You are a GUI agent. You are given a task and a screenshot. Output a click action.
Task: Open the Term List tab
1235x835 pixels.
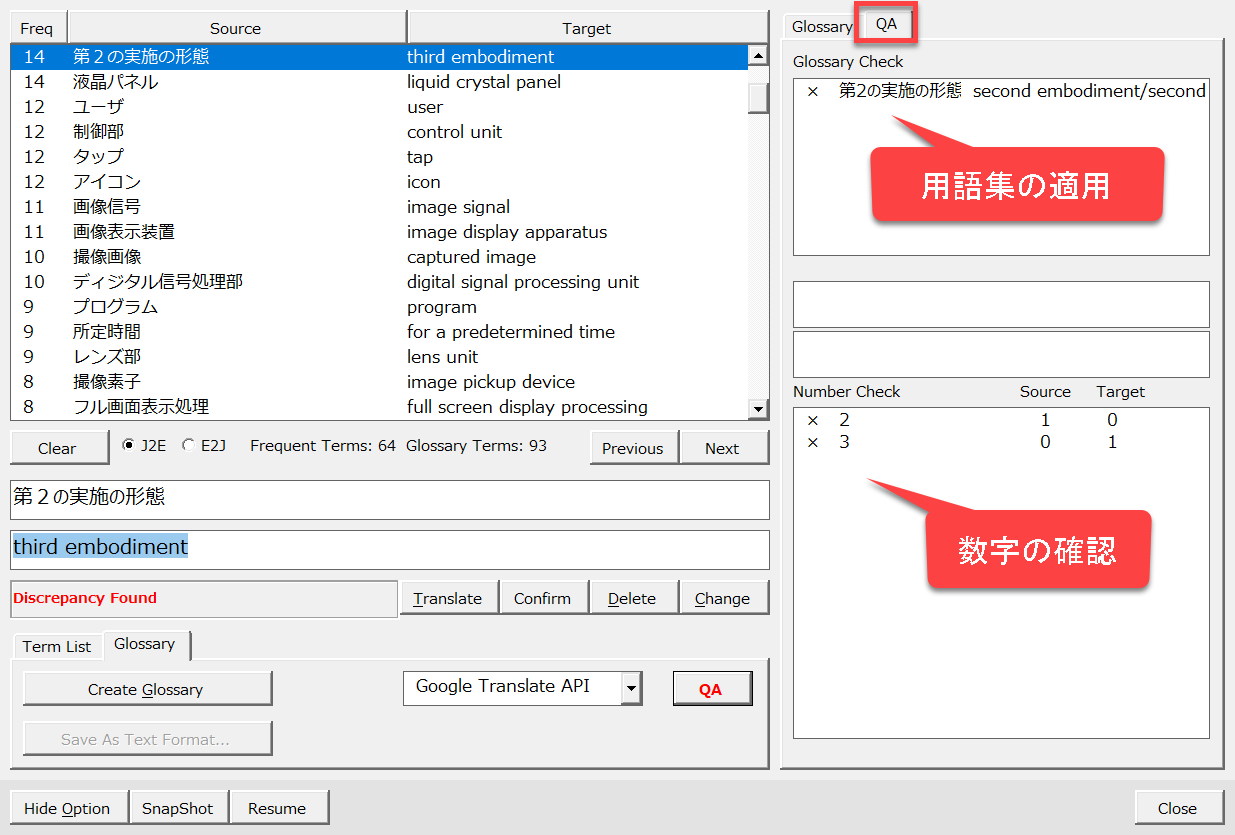(57, 646)
